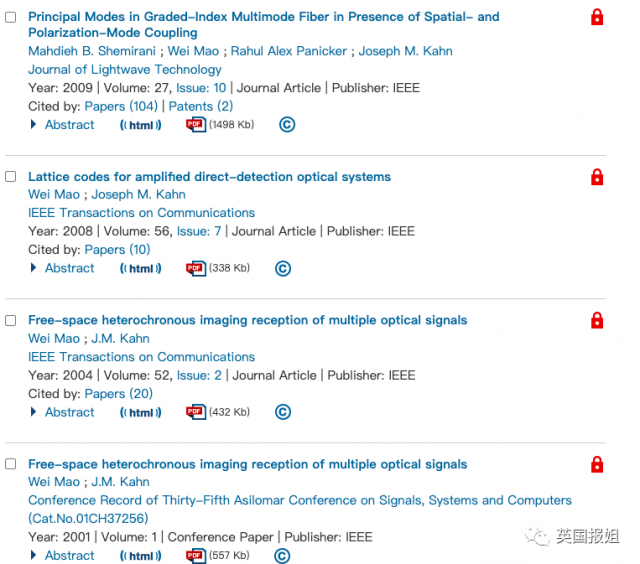Image resolution: width=640 pixels, height=564 pixels.
Task: Select the Lattice codes paper checkbox
Action: coord(11,177)
